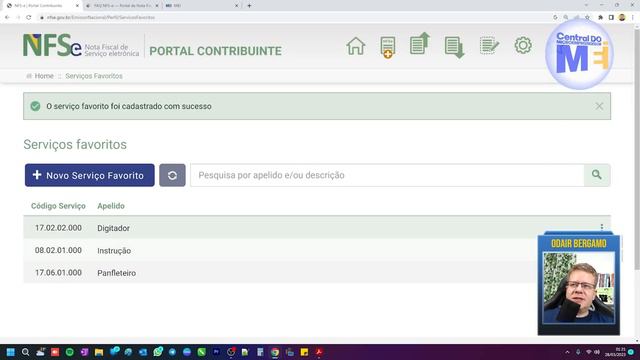640x360 pixels.
Task: Switch to the MEI browser tab
Action: pos(200,6)
